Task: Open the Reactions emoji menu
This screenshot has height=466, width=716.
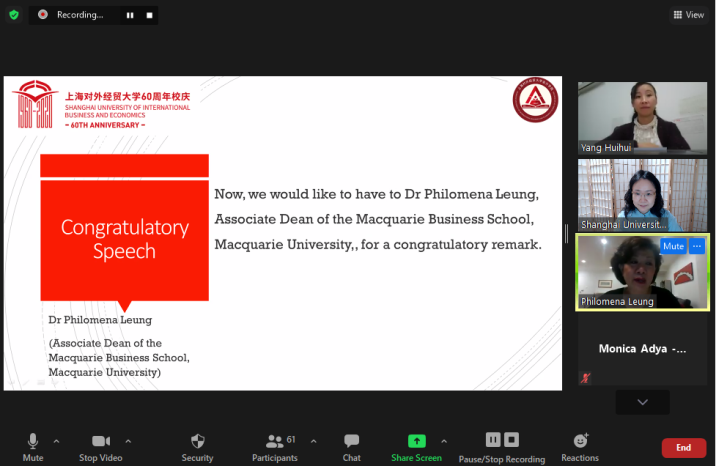Action: point(580,446)
